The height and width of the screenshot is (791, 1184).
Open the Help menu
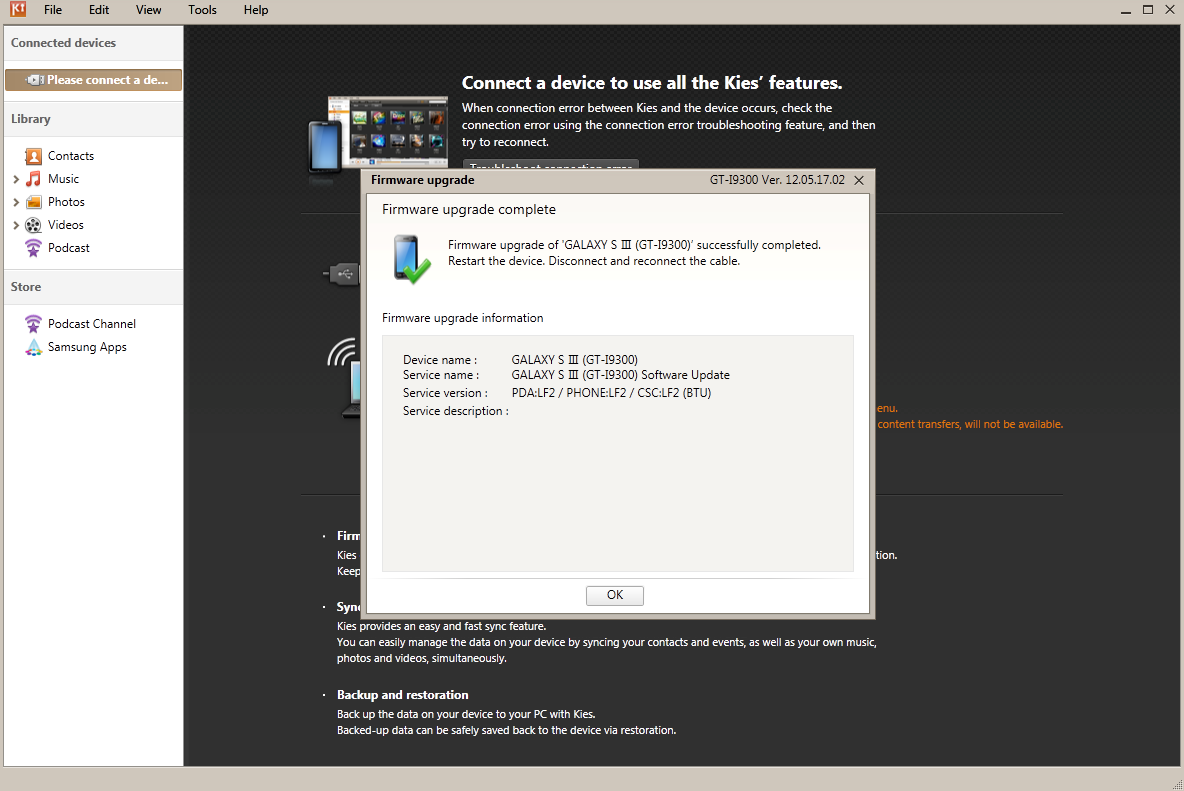(x=256, y=10)
